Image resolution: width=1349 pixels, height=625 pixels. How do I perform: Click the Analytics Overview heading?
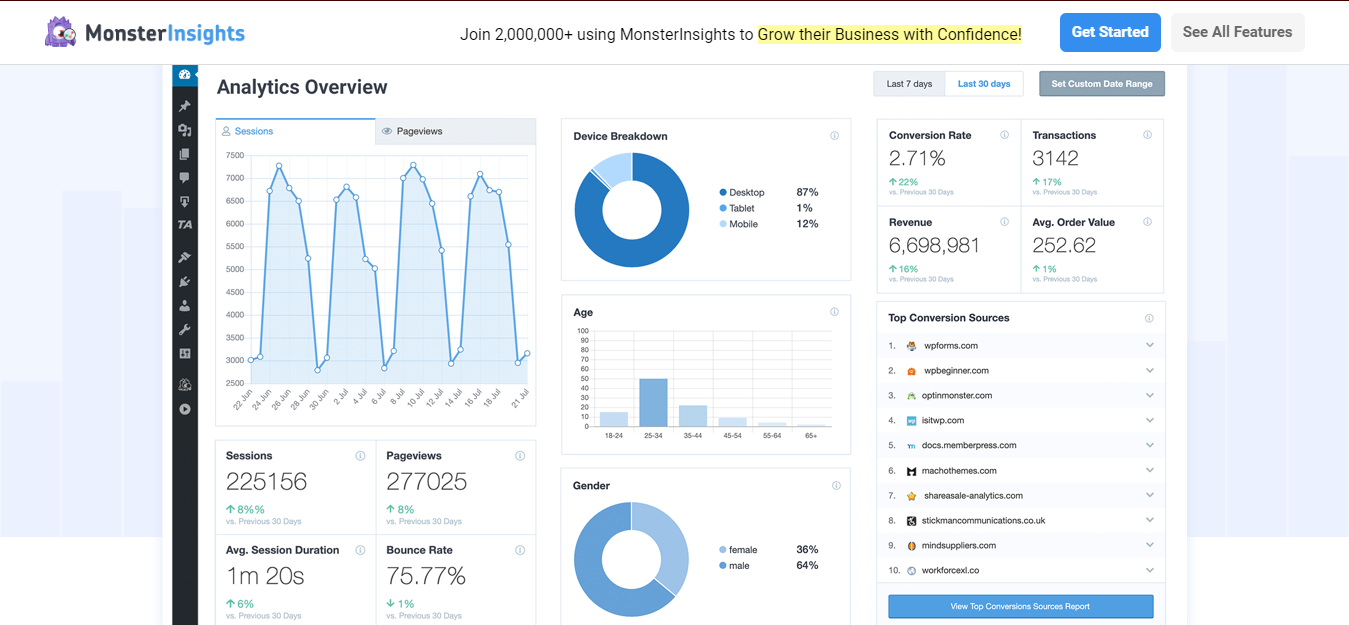click(302, 87)
